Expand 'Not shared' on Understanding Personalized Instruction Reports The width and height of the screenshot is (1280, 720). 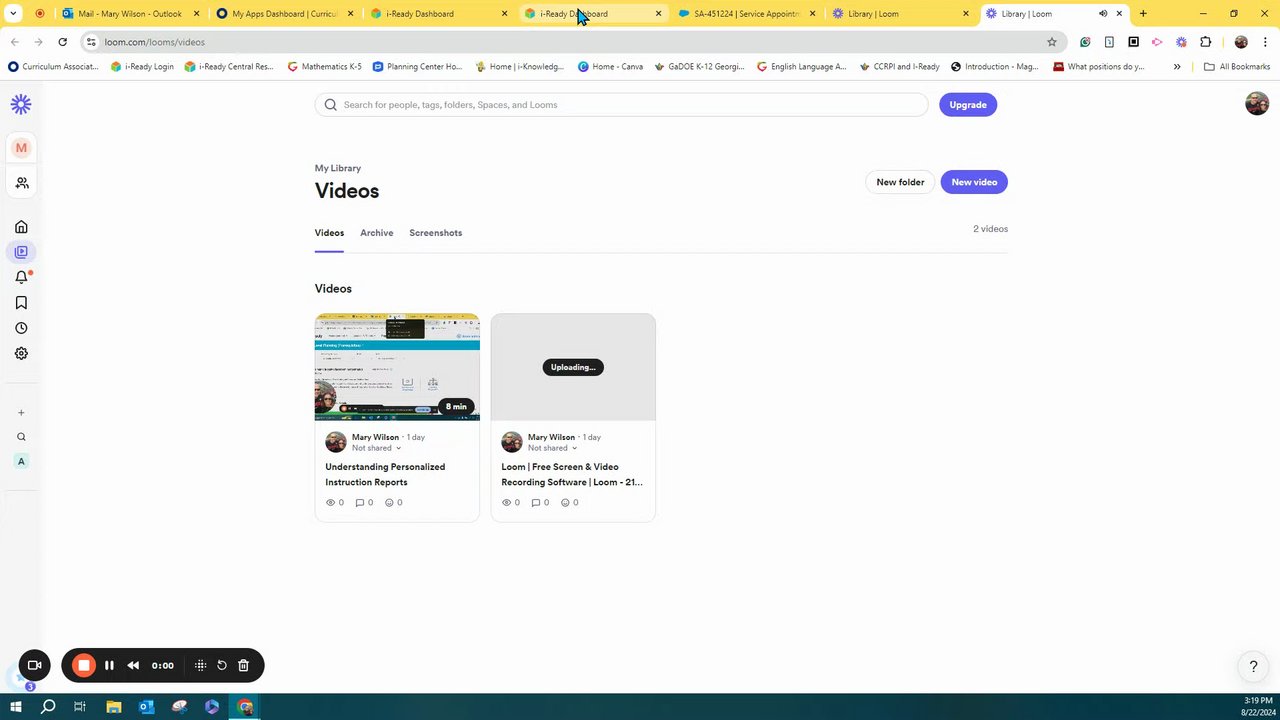(x=376, y=448)
